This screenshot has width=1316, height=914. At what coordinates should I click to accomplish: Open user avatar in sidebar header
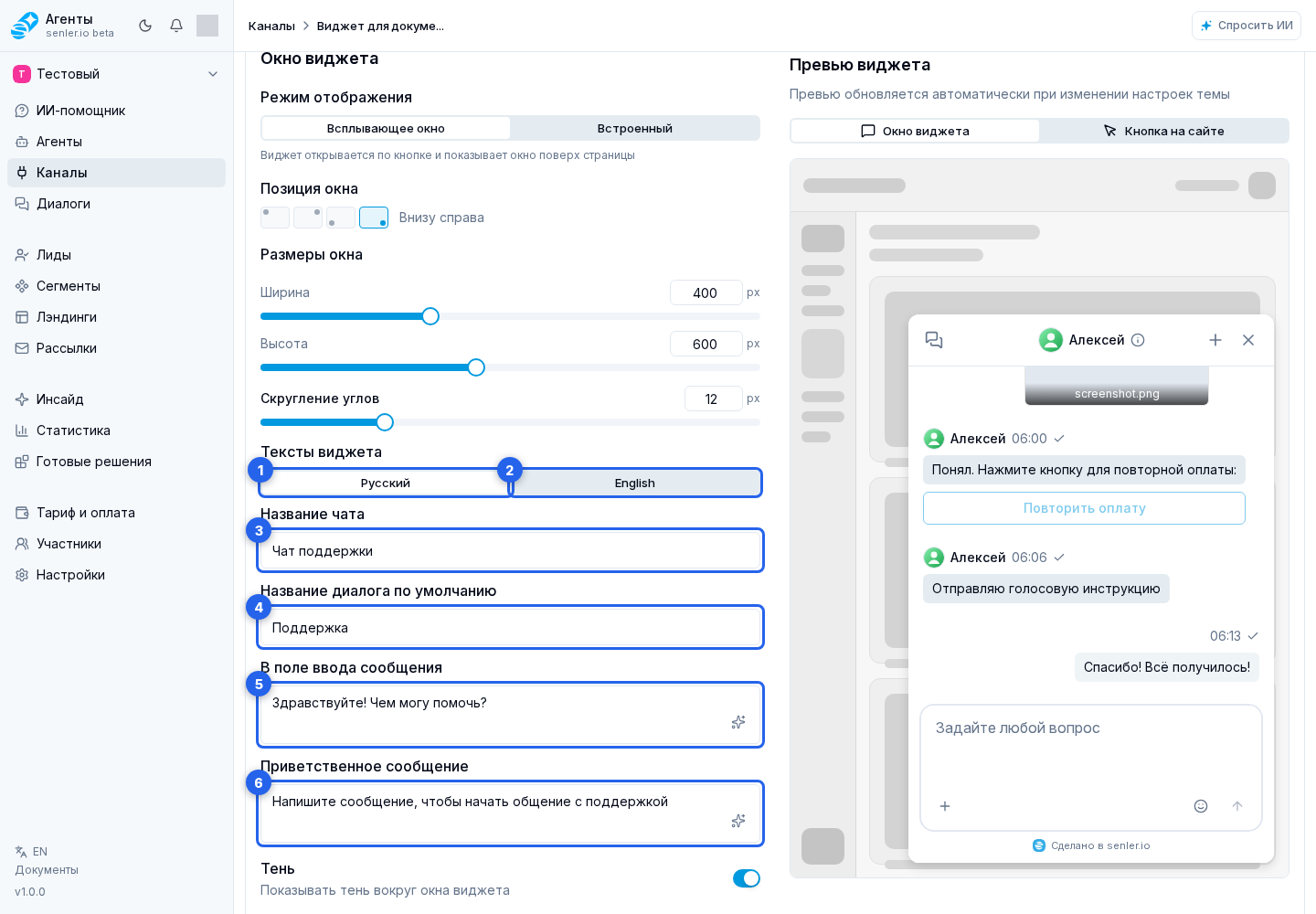click(x=207, y=26)
